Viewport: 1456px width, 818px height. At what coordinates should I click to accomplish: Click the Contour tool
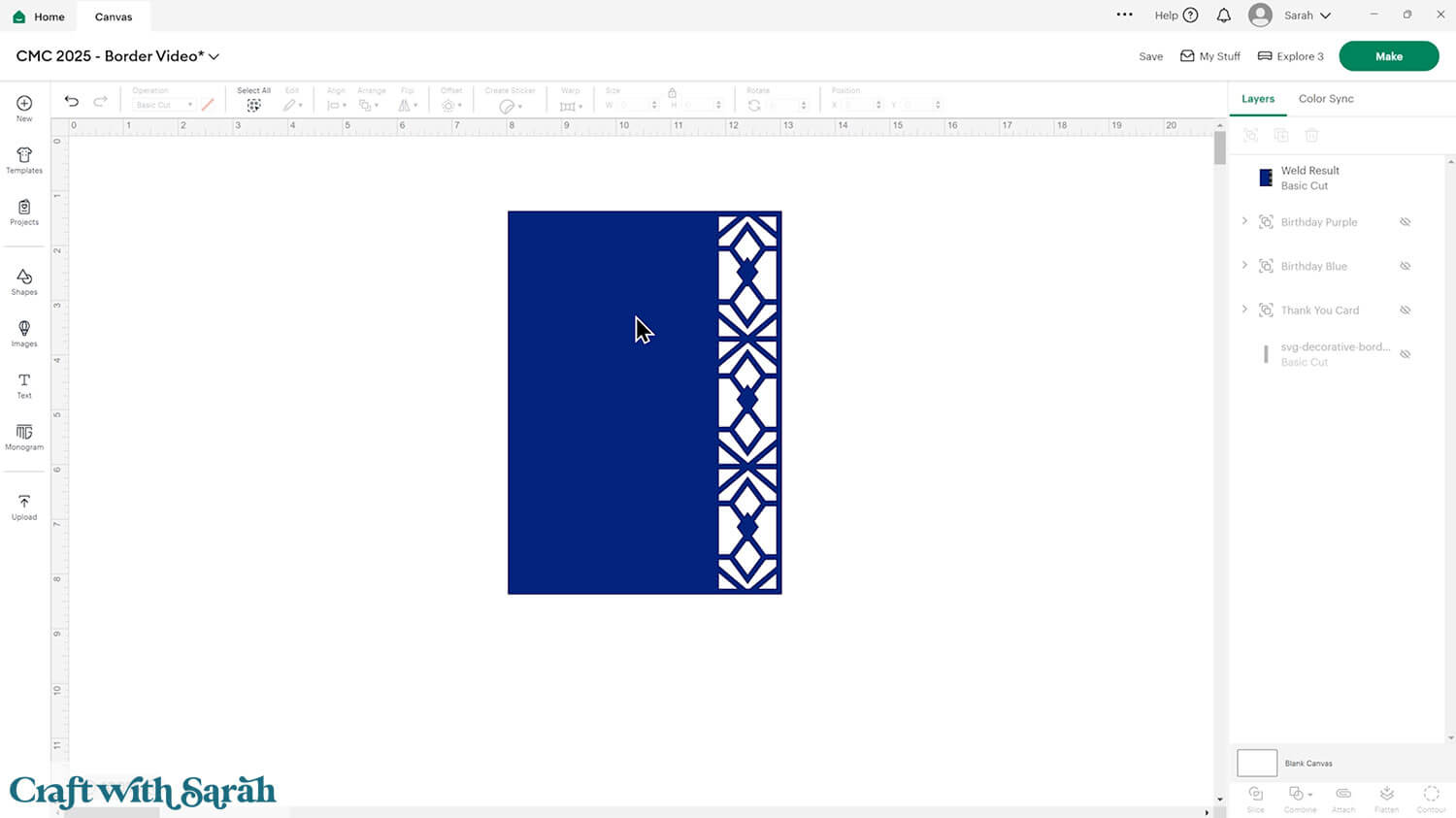coord(1431,799)
